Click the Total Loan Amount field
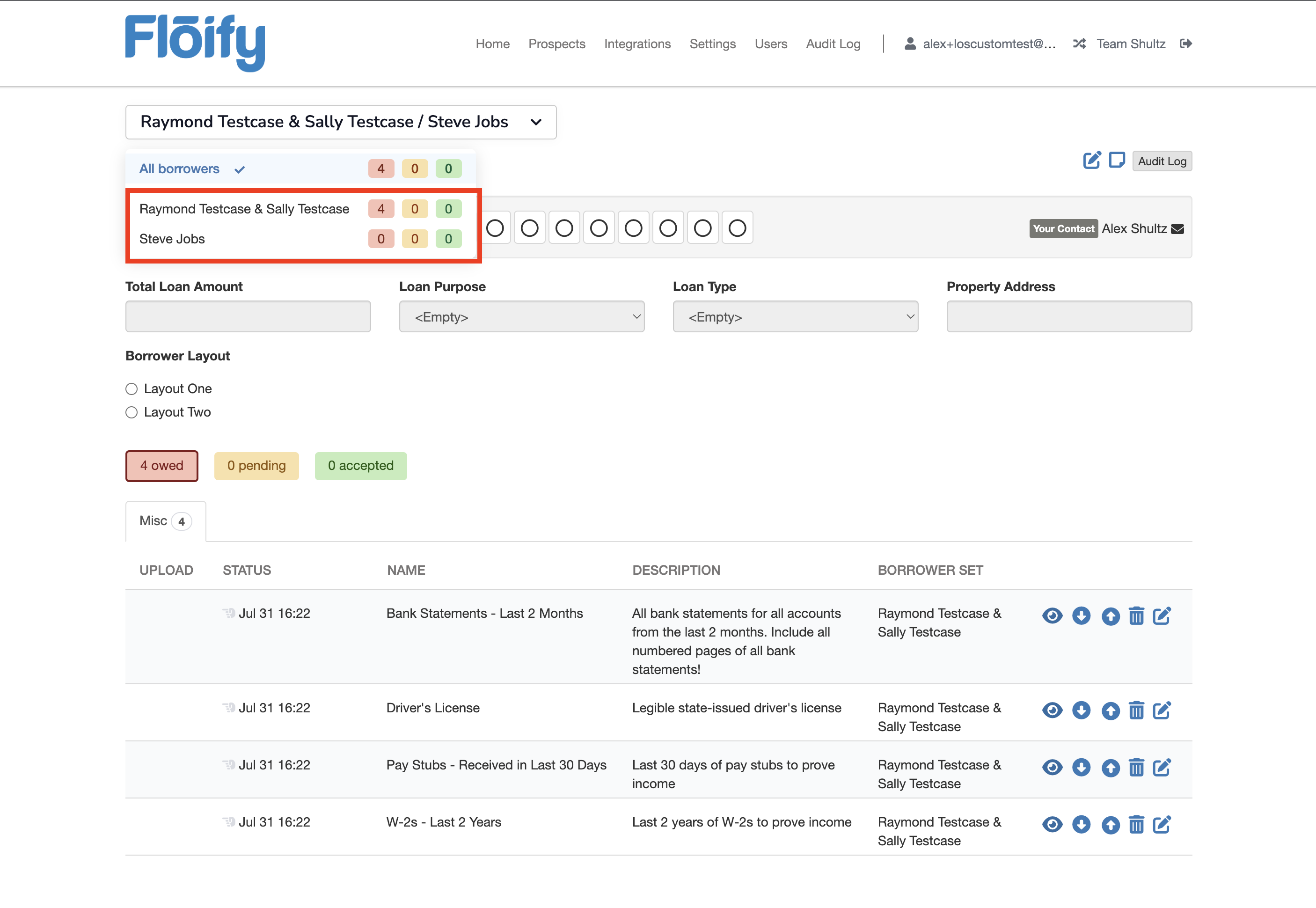This screenshot has height=908, width=1316. click(x=248, y=316)
